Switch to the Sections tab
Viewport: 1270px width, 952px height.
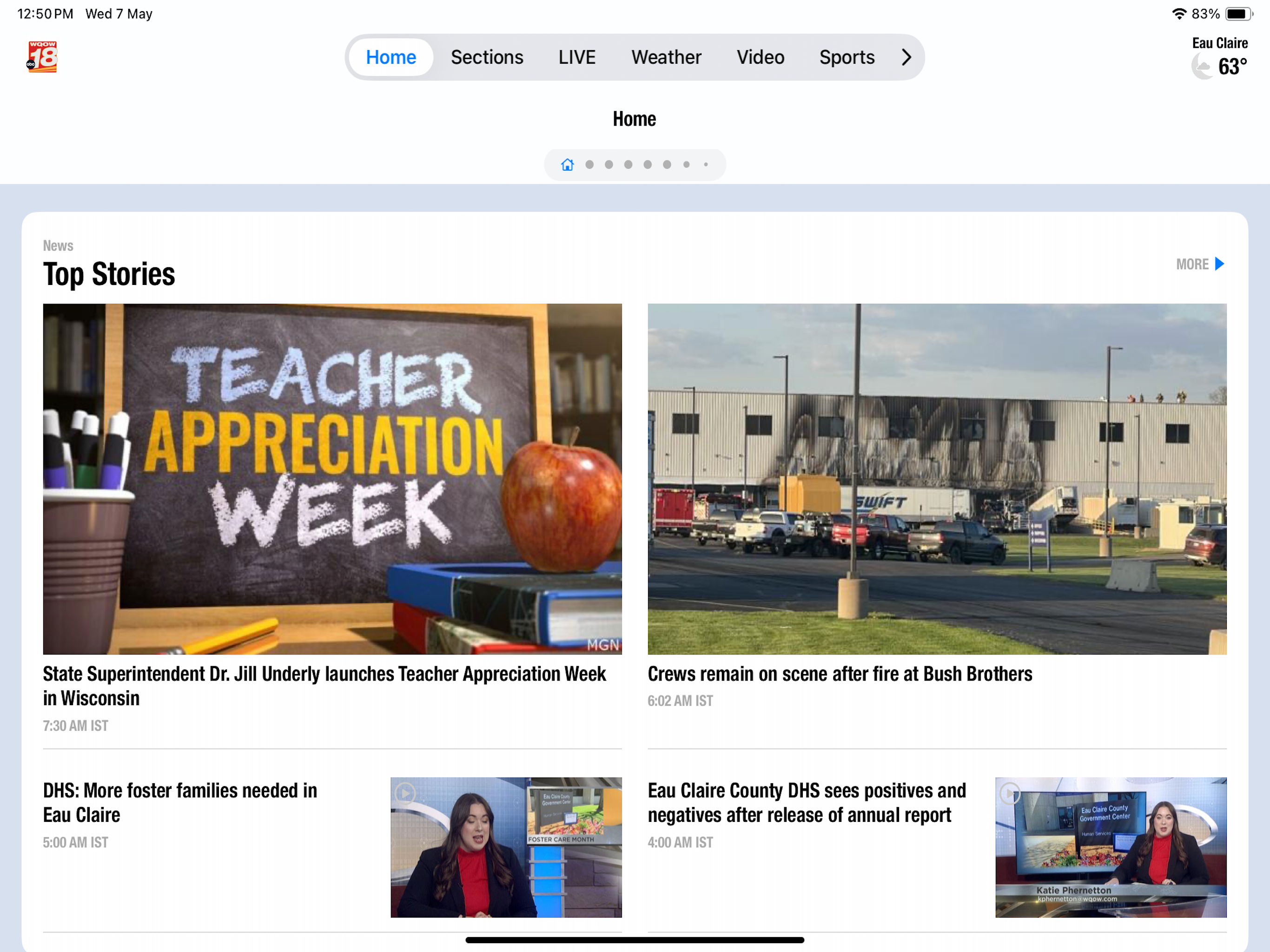487,58
